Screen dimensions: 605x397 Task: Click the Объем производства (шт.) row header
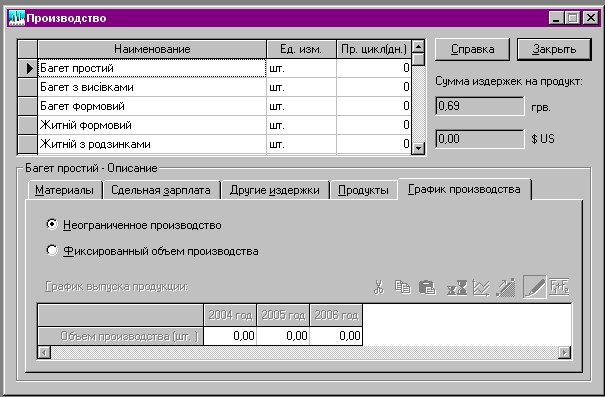click(121, 336)
